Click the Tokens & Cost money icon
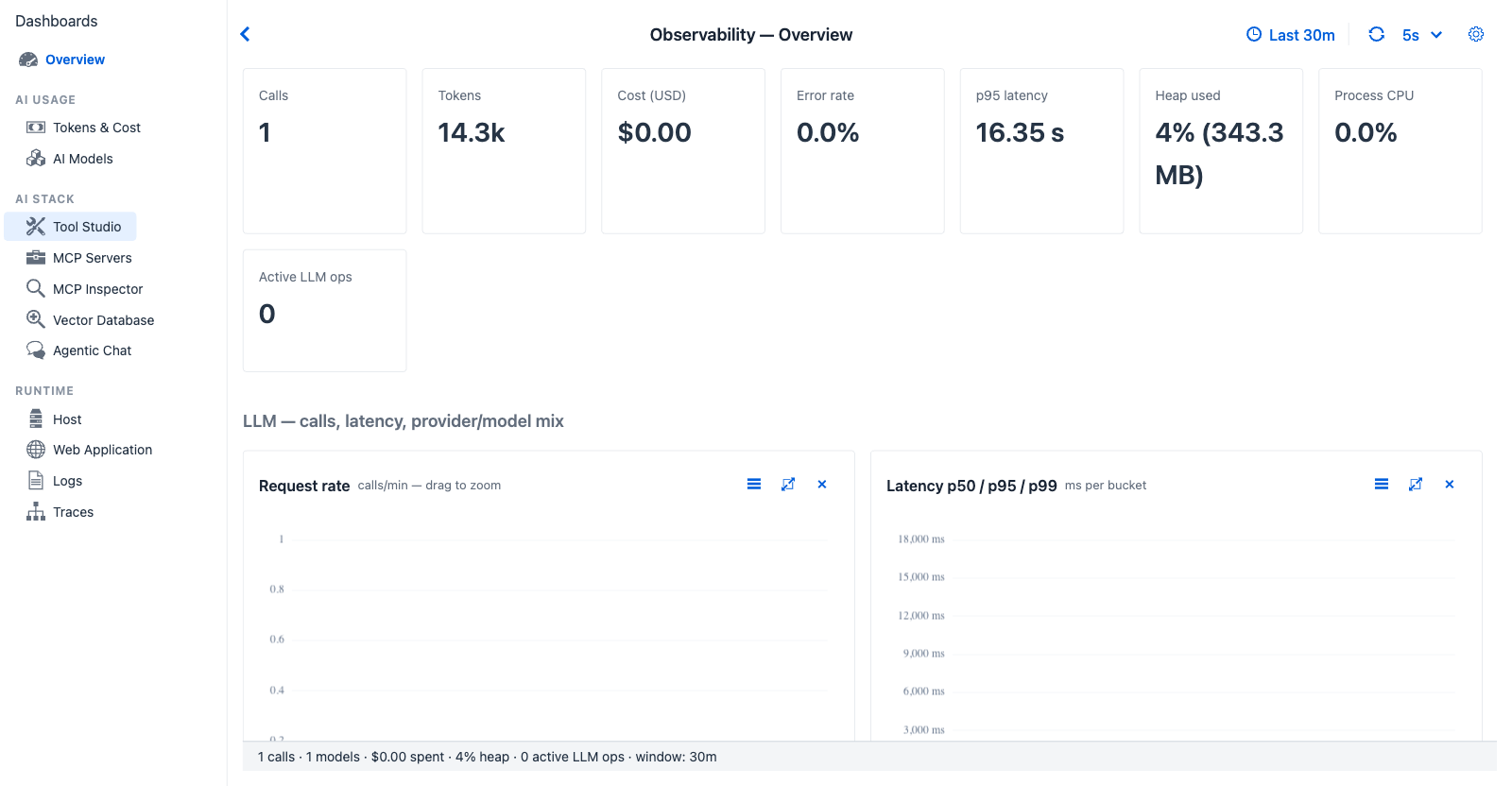1512x786 pixels. tap(36, 128)
